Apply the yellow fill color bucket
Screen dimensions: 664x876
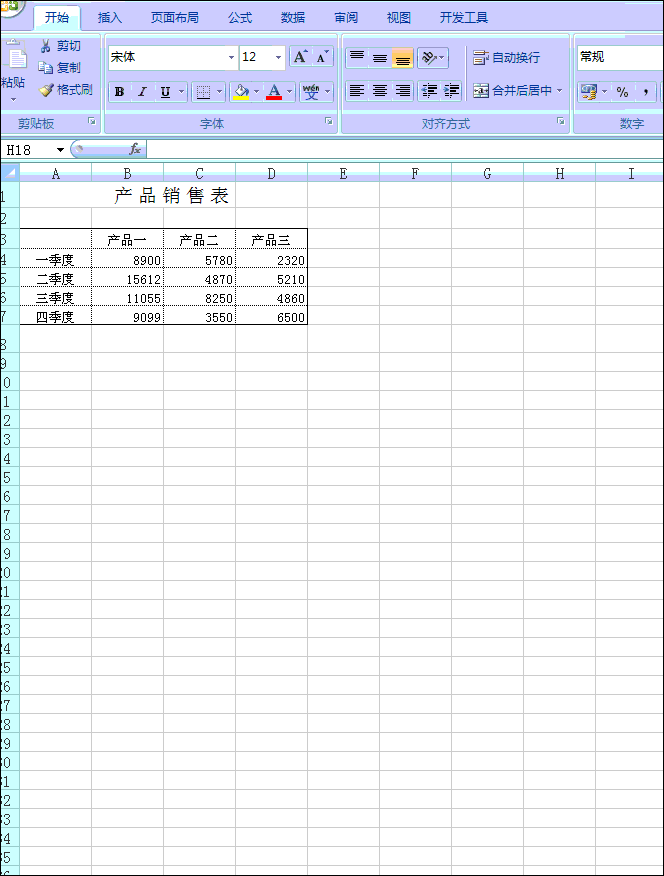(x=241, y=92)
